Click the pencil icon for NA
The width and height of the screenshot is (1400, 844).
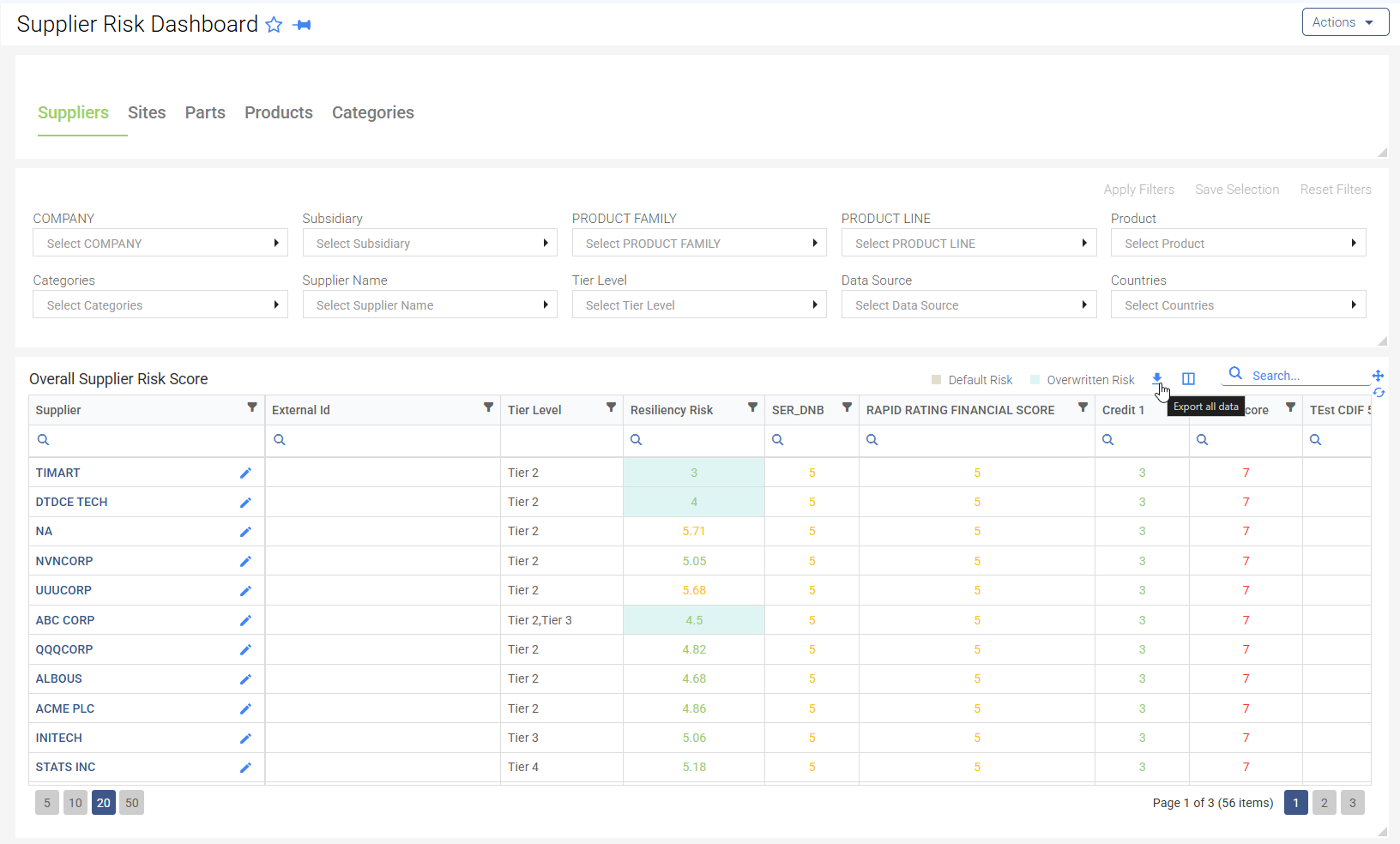tap(245, 532)
